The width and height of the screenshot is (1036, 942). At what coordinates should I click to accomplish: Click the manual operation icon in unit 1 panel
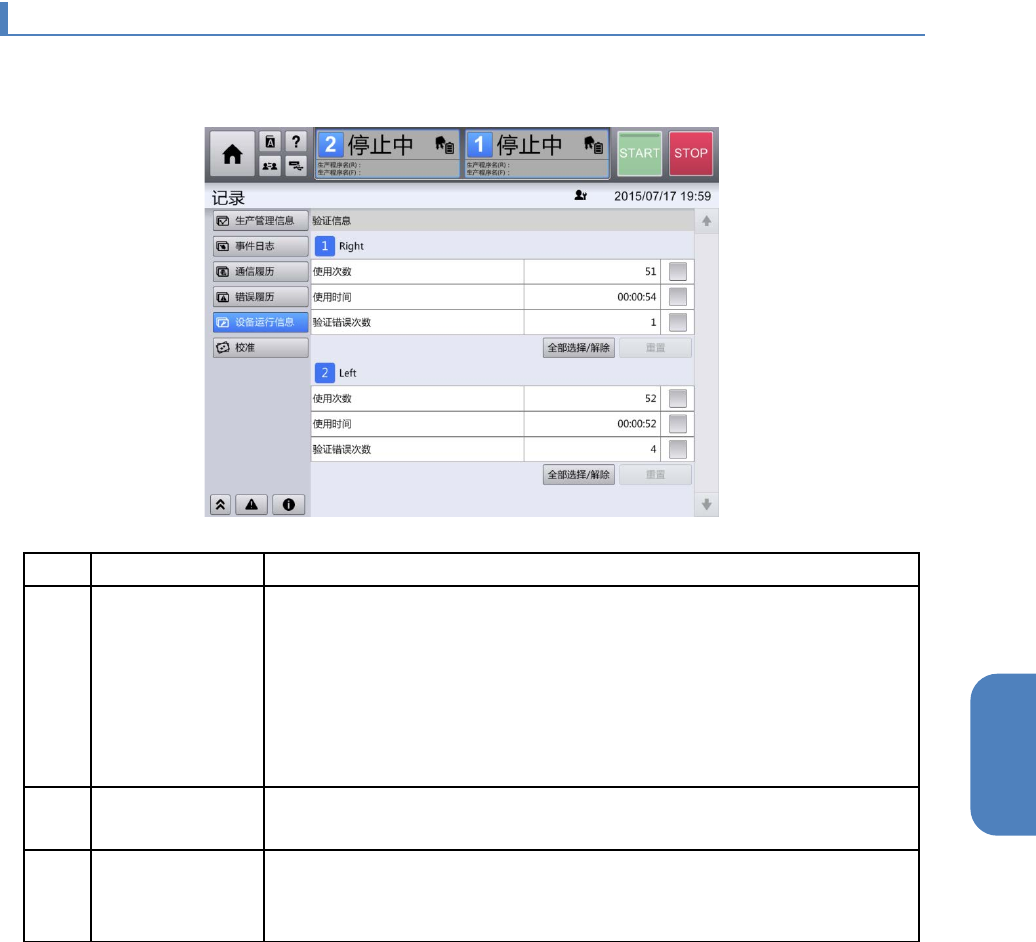coord(593,144)
